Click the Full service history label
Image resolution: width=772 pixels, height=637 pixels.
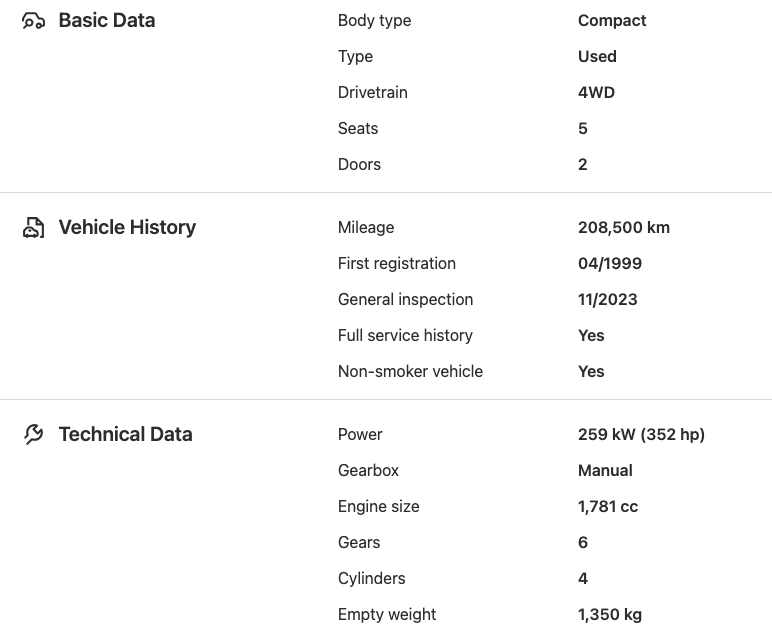[x=405, y=336]
